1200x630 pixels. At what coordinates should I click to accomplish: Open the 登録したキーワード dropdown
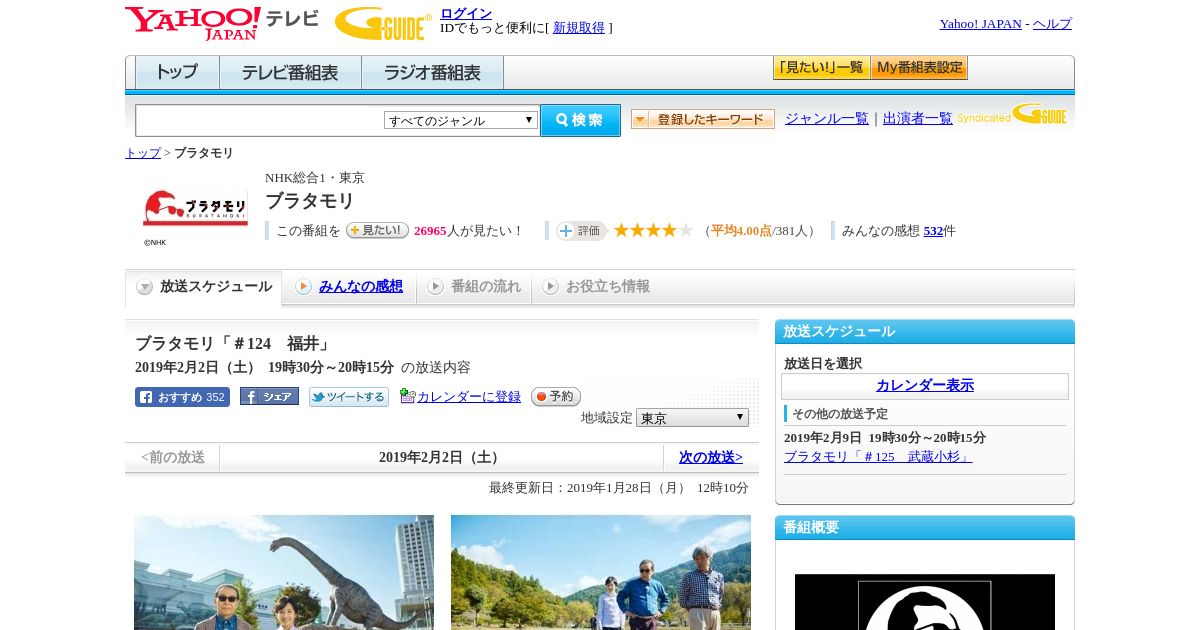coord(703,119)
